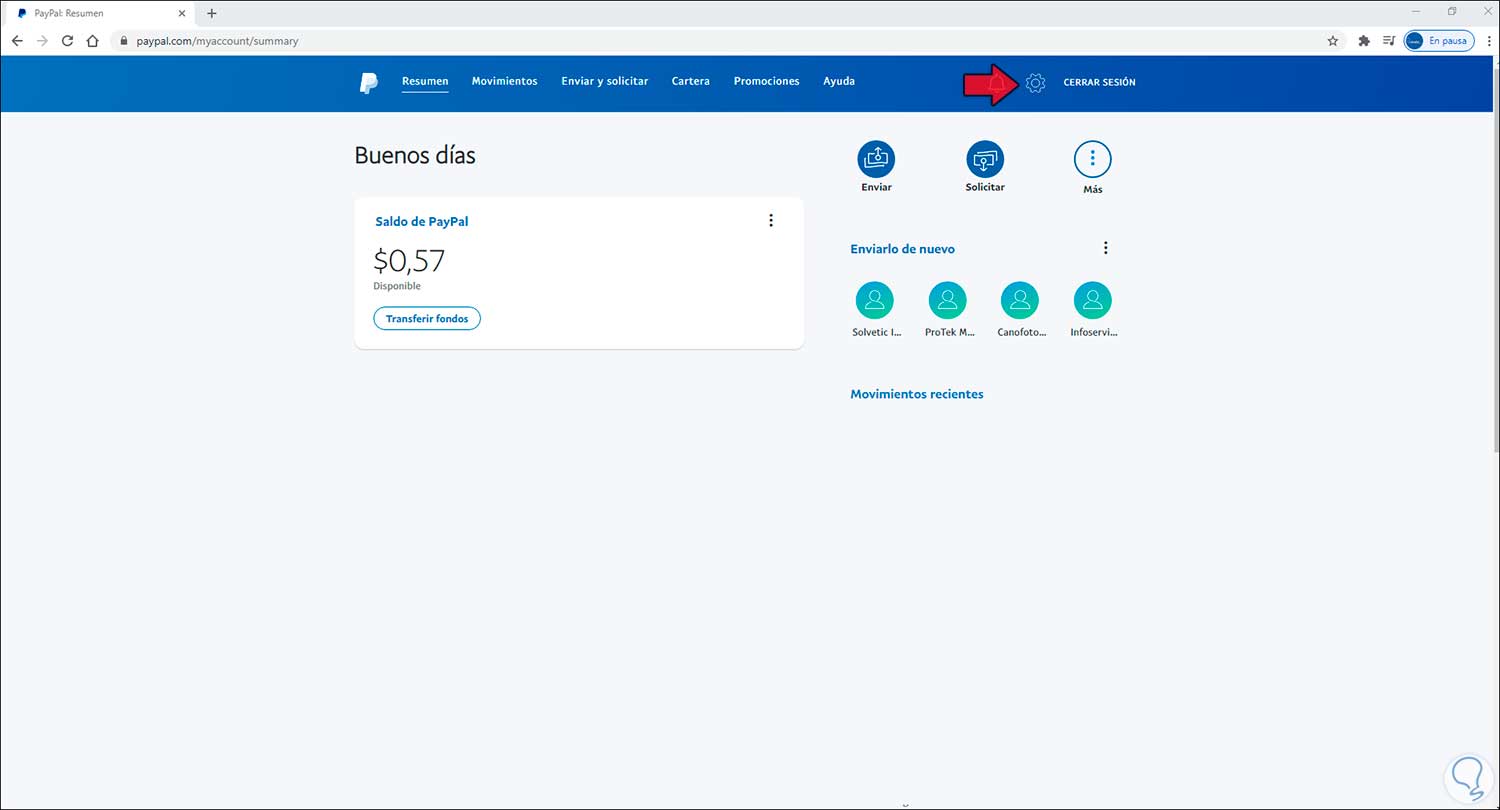Click the Enviar money icon
The width and height of the screenshot is (1500, 810).
876,159
